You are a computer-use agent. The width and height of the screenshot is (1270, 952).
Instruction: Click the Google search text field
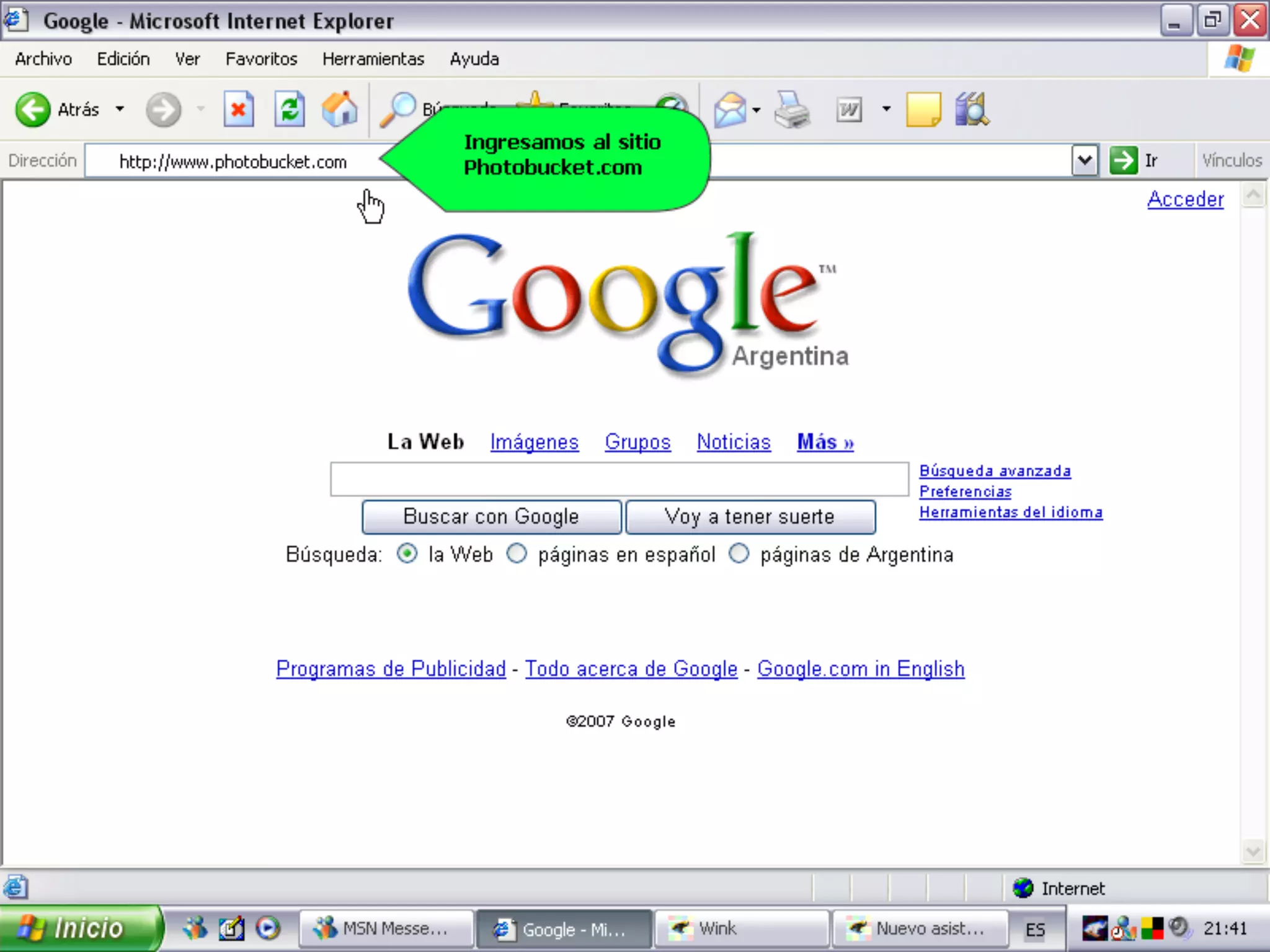(619, 479)
